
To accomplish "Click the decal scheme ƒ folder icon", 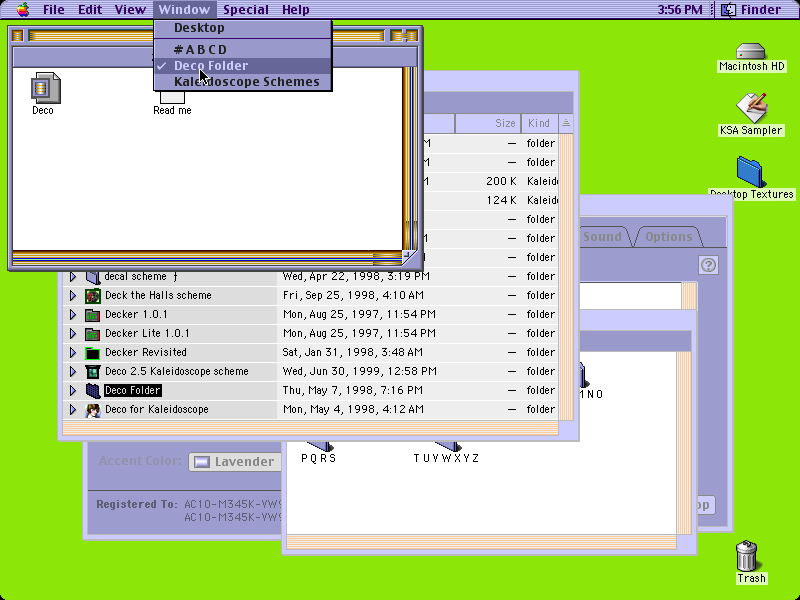I will point(92,277).
